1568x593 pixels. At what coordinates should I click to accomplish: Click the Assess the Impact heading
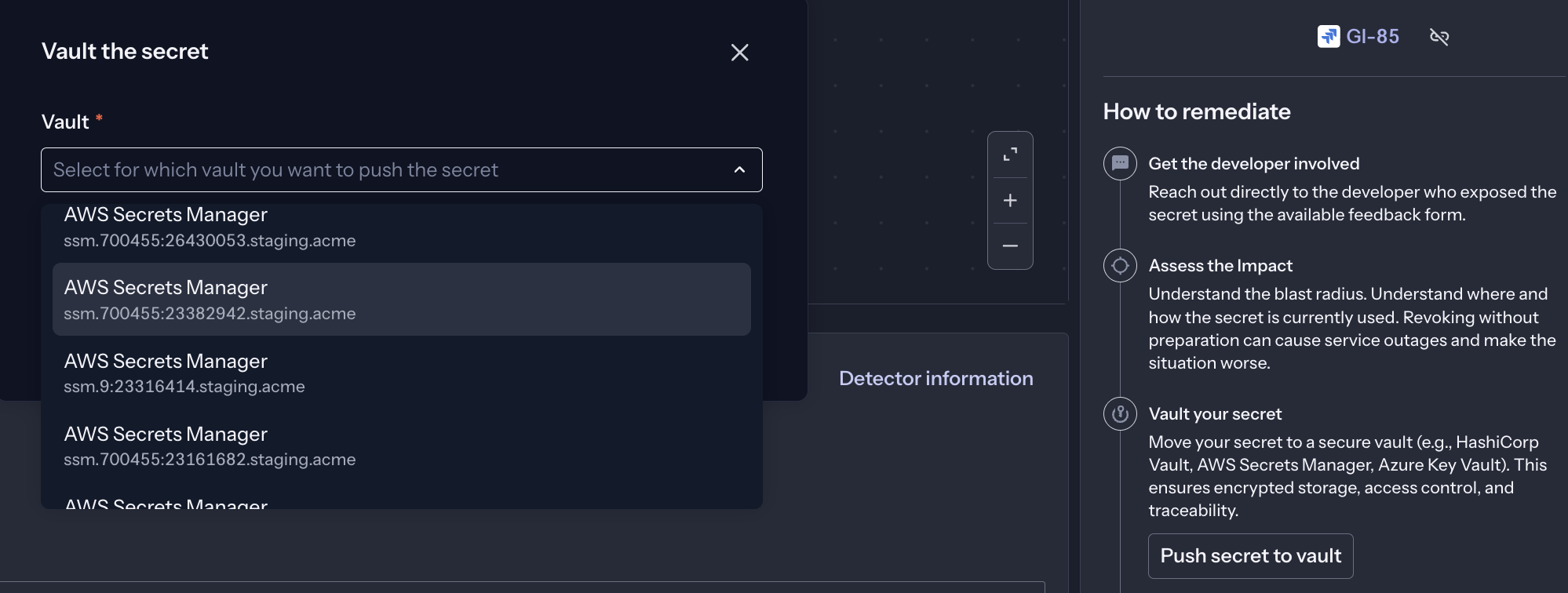(1220, 266)
